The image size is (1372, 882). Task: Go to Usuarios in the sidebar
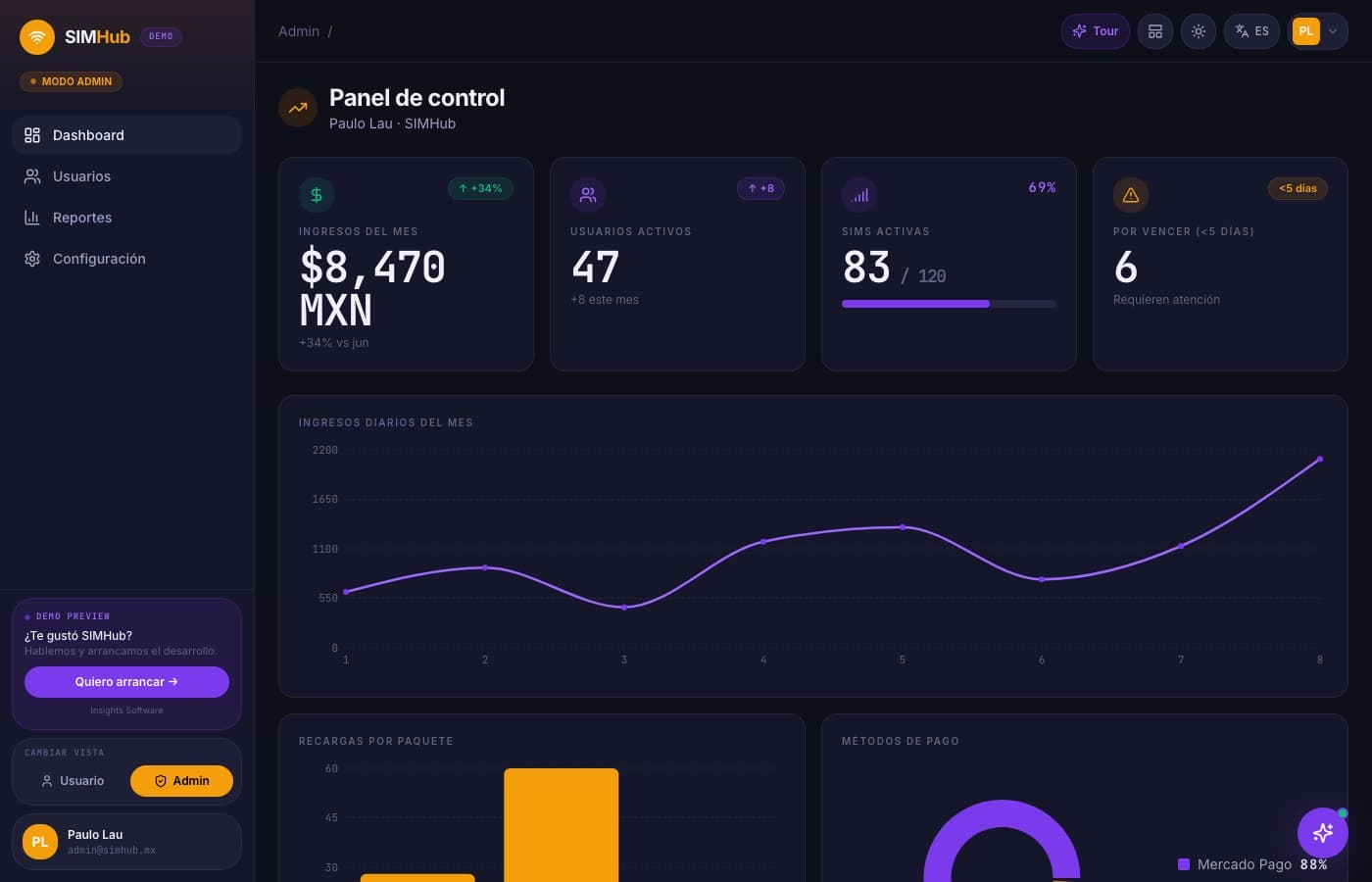click(x=126, y=176)
